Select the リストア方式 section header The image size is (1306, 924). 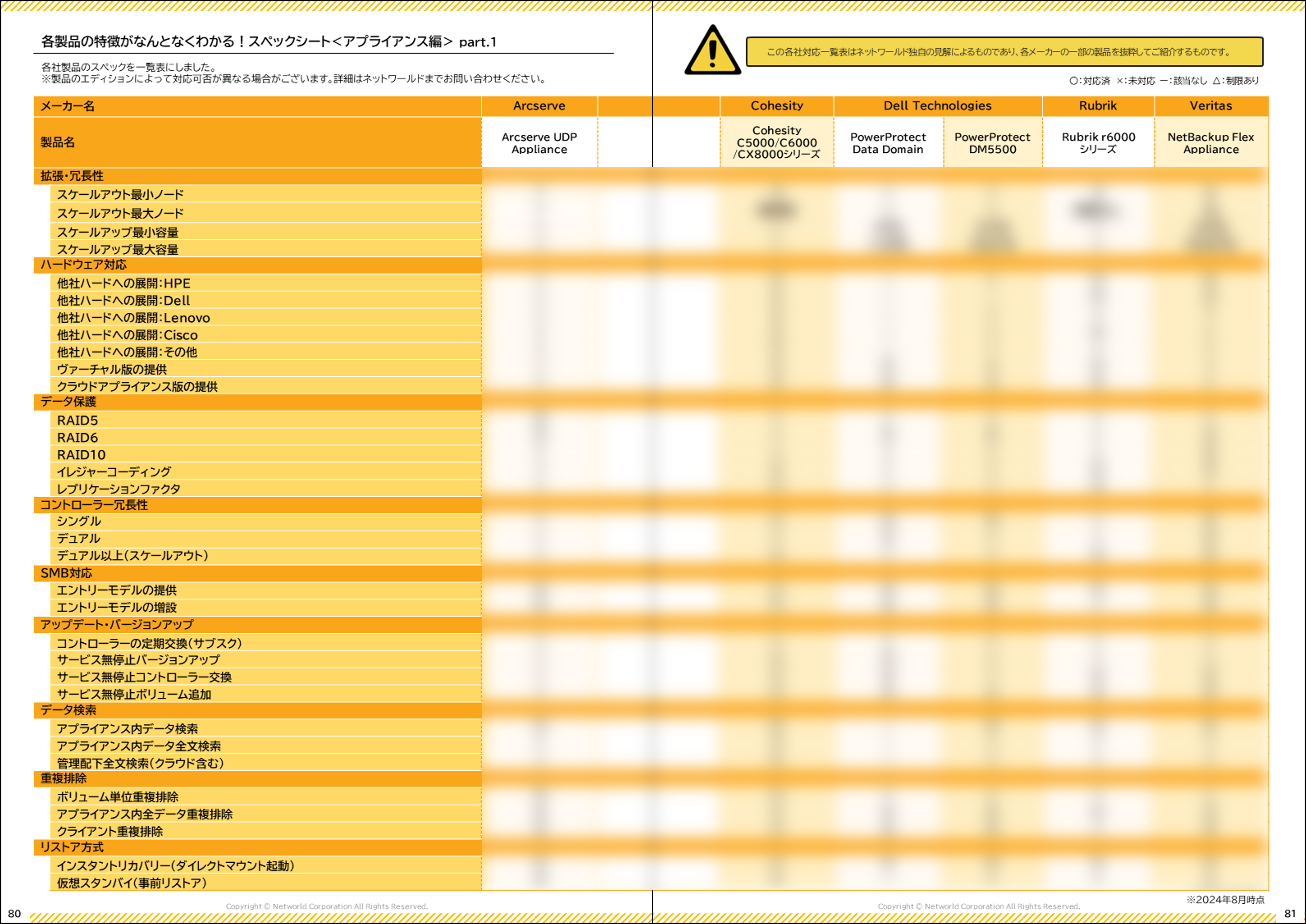[x=258, y=848]
